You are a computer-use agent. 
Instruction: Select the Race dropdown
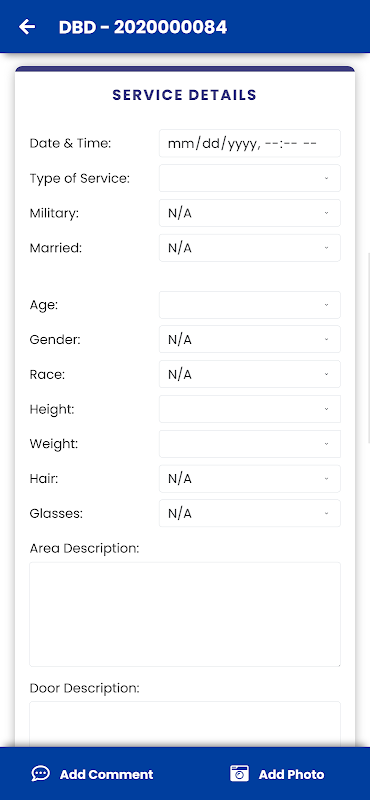(x=250, y=374)
